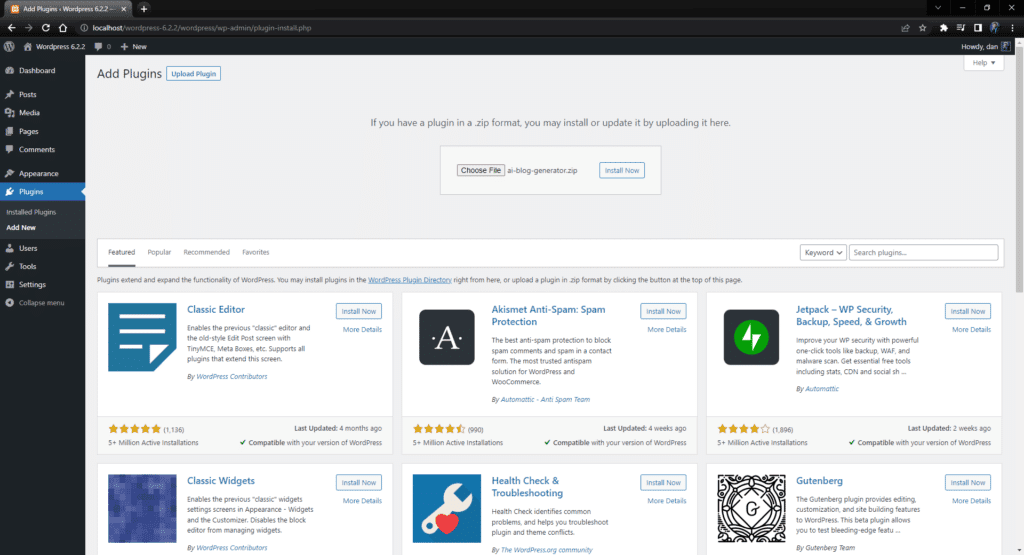Image resolution: width=1024 pixels, height=555 pixels.
Task: Click the Plugins sidebar item
Action: 42,192
